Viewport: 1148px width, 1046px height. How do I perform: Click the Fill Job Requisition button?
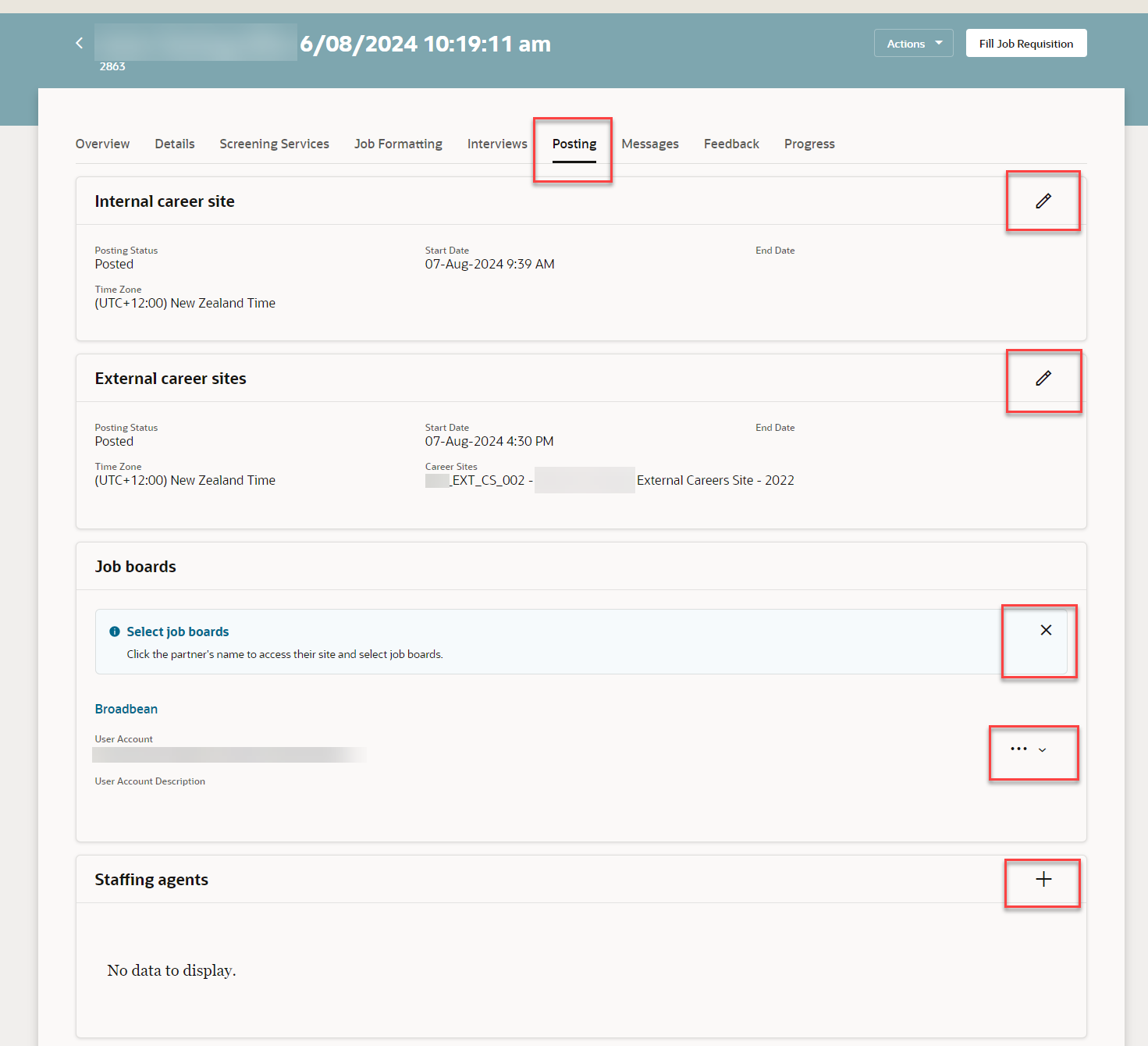pyautogui.click(x=1025, y=43)
